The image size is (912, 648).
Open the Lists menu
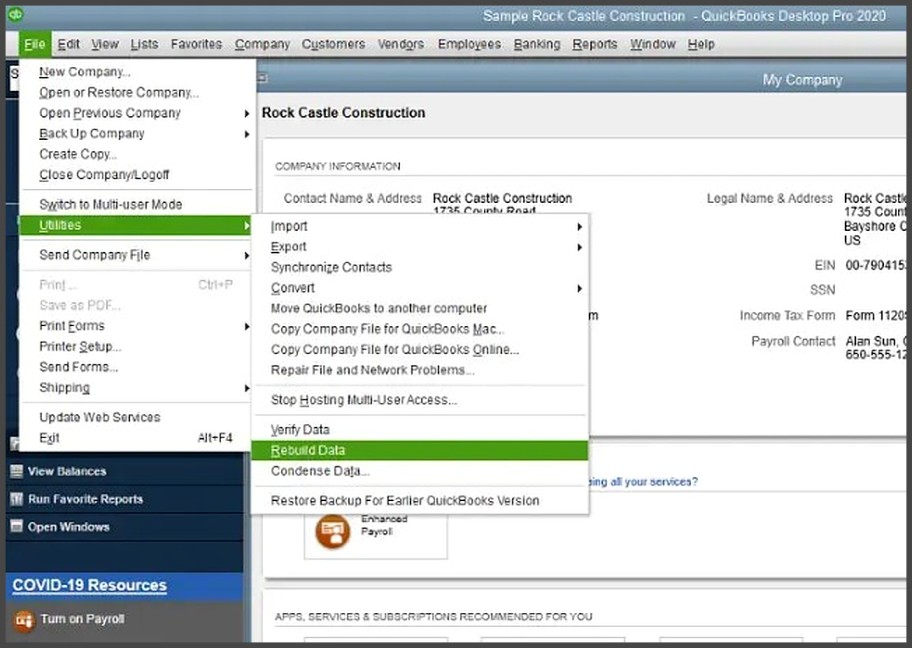144,44
